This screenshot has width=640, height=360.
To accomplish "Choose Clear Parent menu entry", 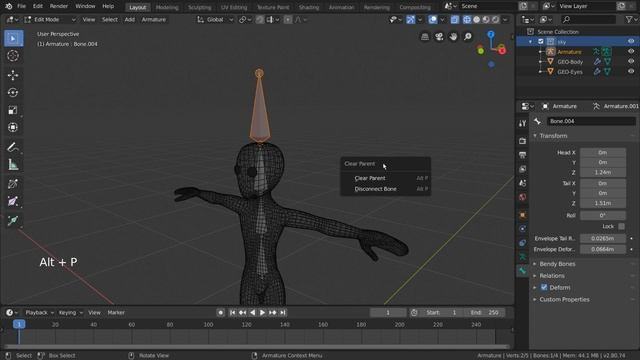I will click(x=386, y=178).
